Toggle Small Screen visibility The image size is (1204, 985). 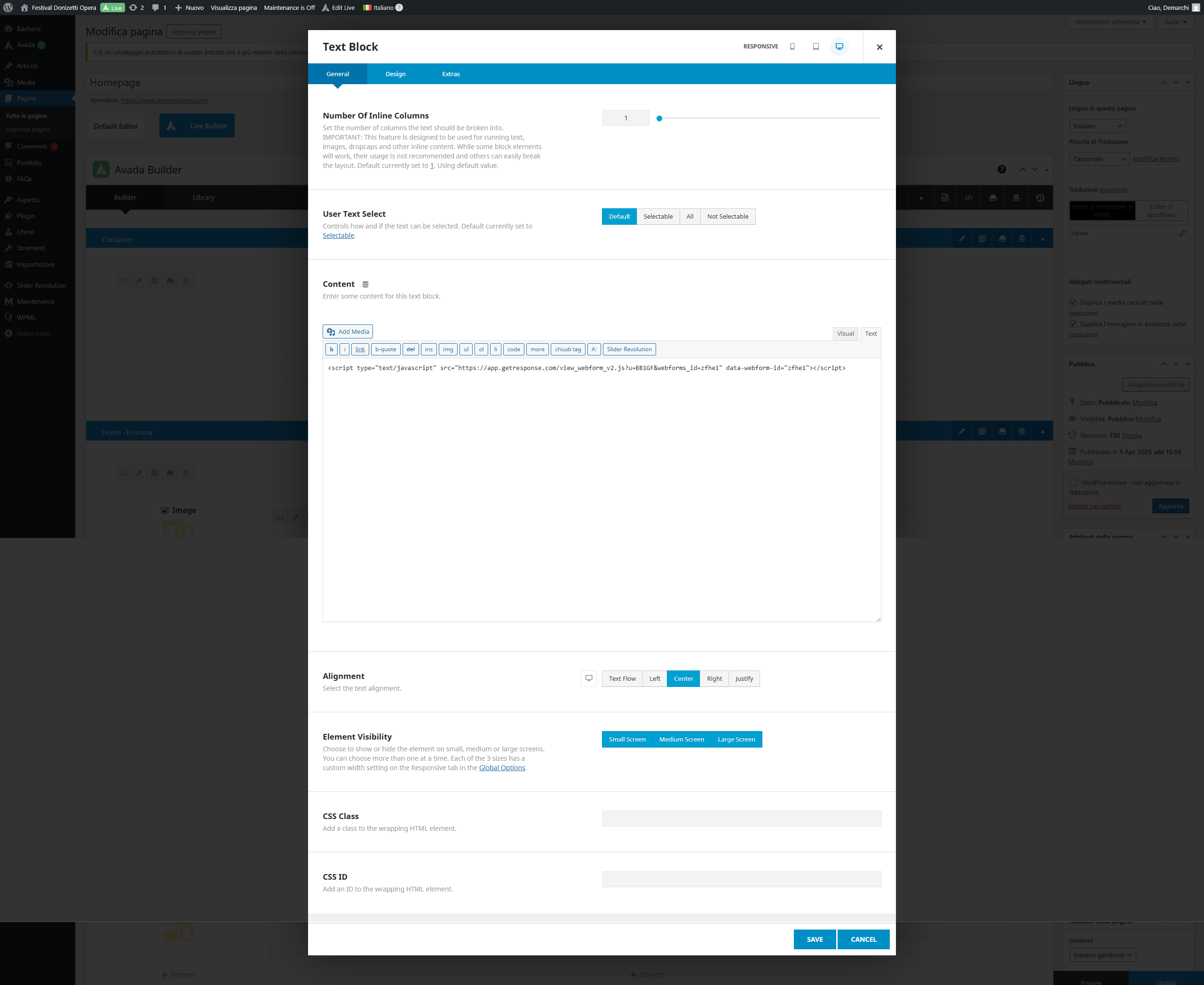click(627, 739)
